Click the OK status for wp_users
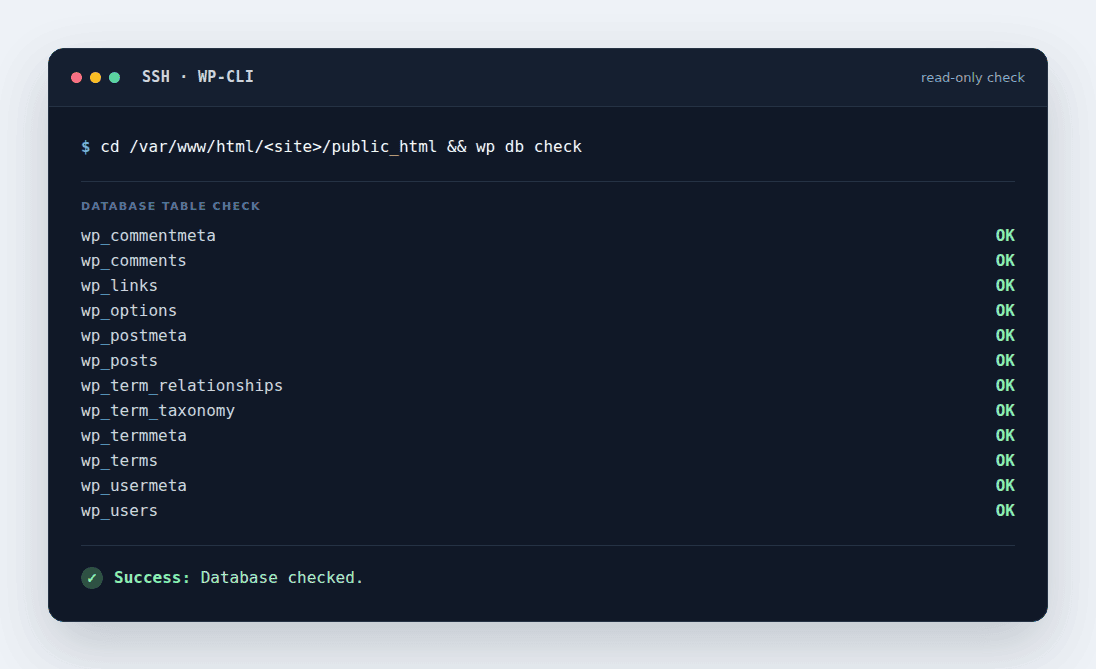The width and height of the screenshot is (1096, 669). 1005,511
